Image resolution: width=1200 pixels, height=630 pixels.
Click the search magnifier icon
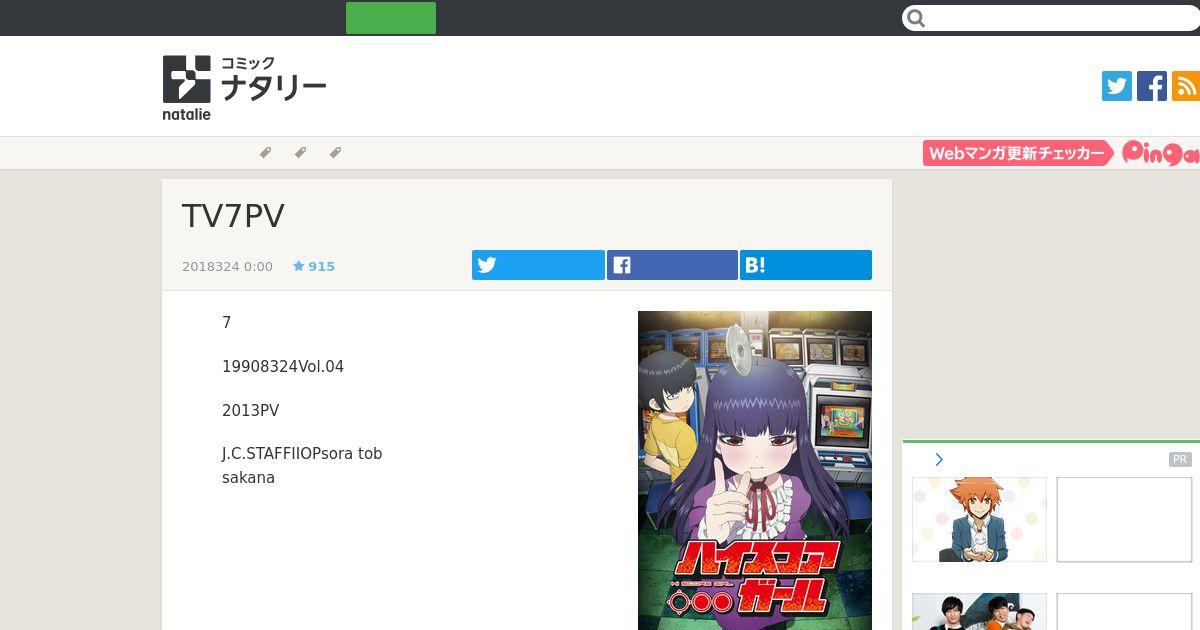(x=916, y=18)
